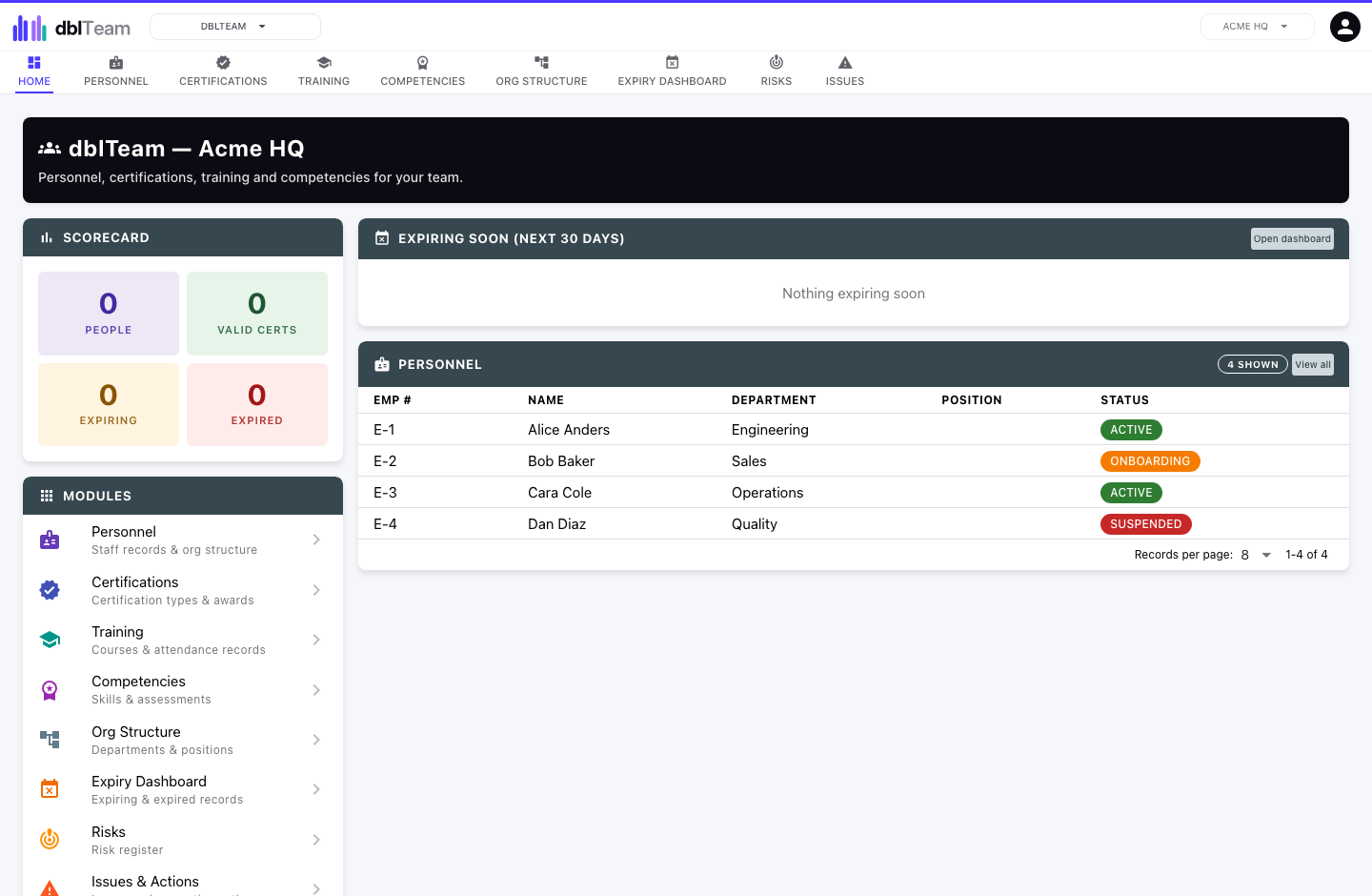Click the 4 SHOWN badge

point(1253,364)
